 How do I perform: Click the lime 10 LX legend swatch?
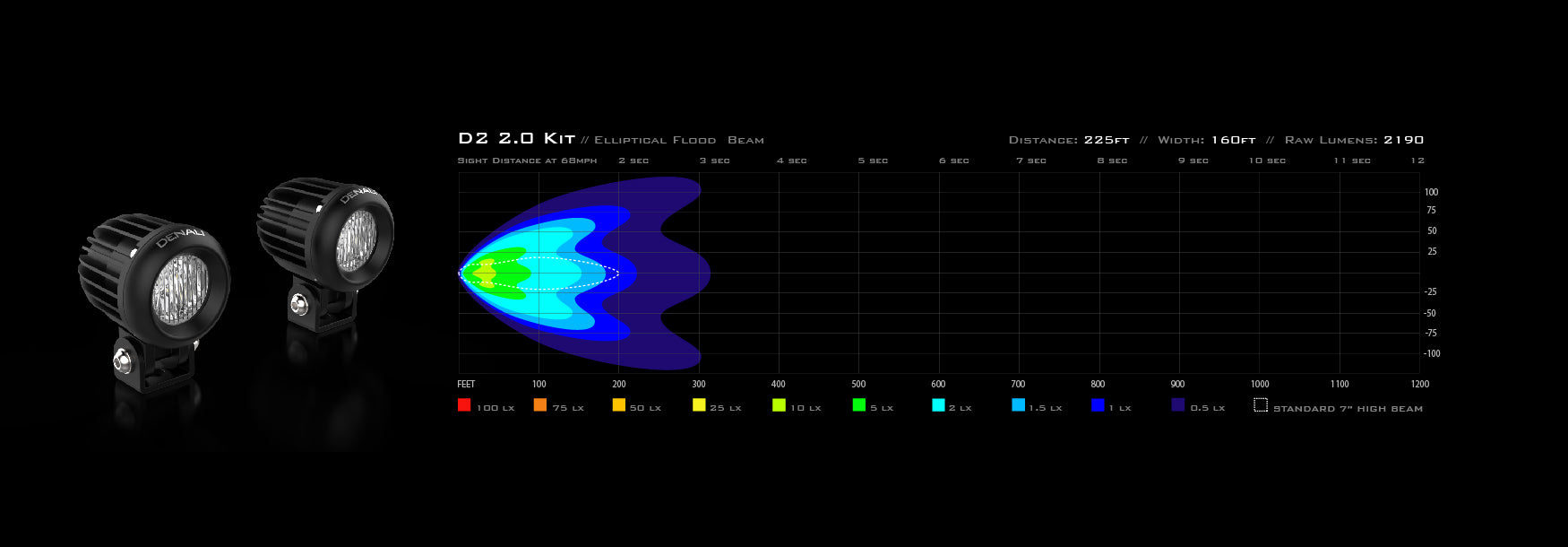tap(779, 405)
